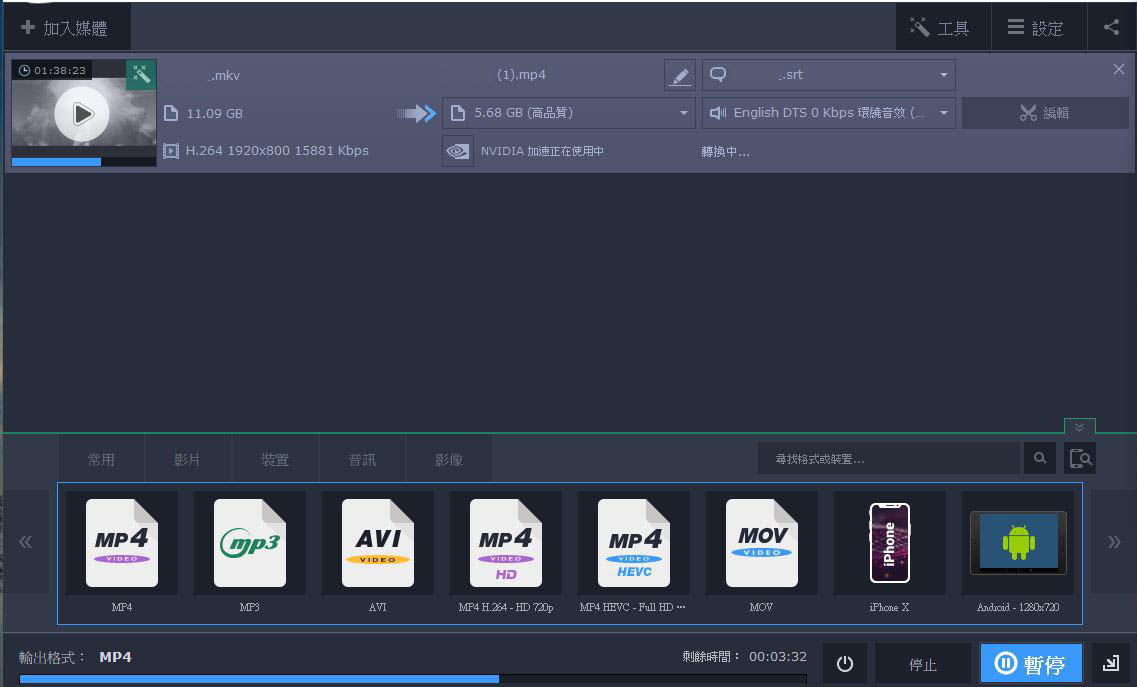Open the Tools (工具) menu
Image resolution: width=1137 pixels, height=687 pixels.
coord(943,28)
